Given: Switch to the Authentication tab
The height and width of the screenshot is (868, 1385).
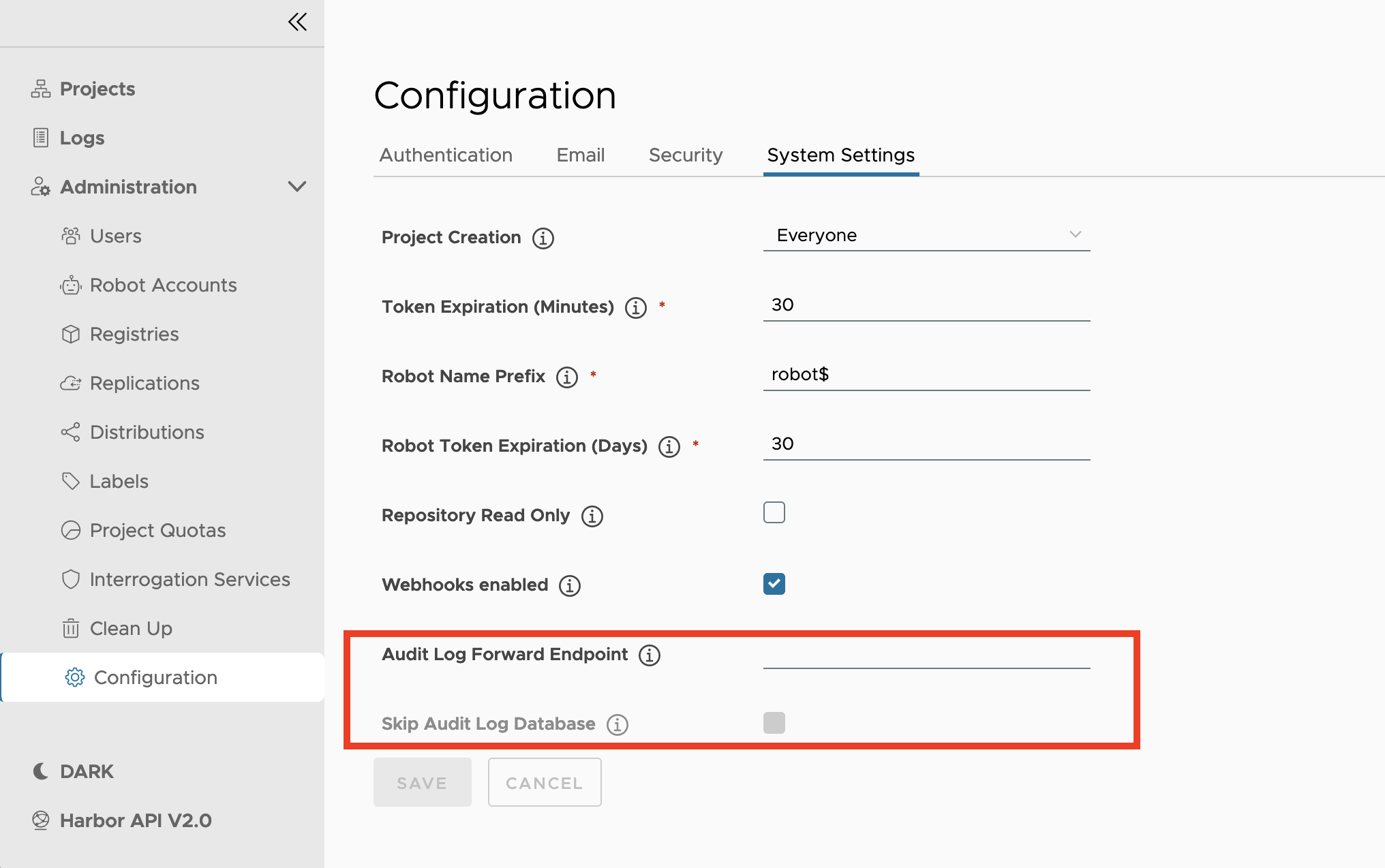Looking at the screenshot, I should point(446,155).
